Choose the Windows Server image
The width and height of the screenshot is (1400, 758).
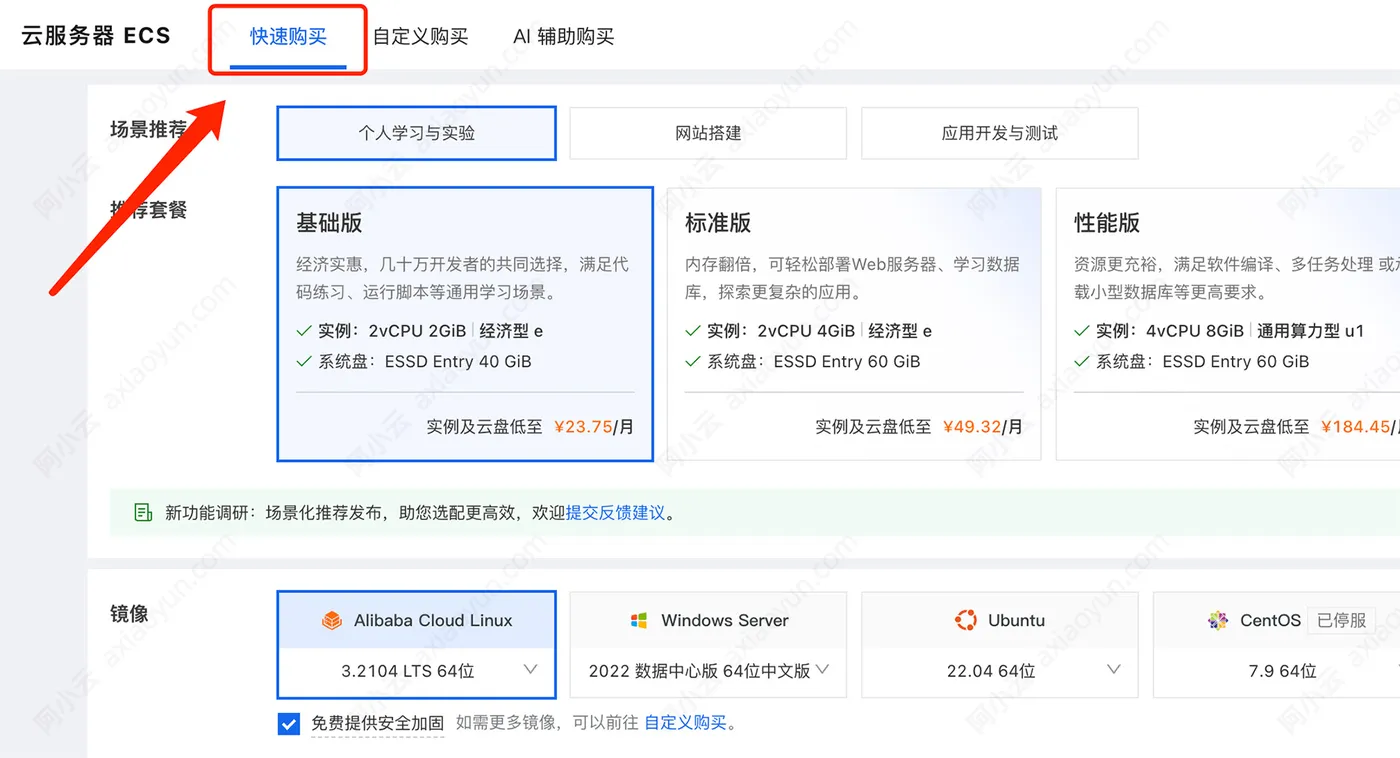(x=708, y=621)
